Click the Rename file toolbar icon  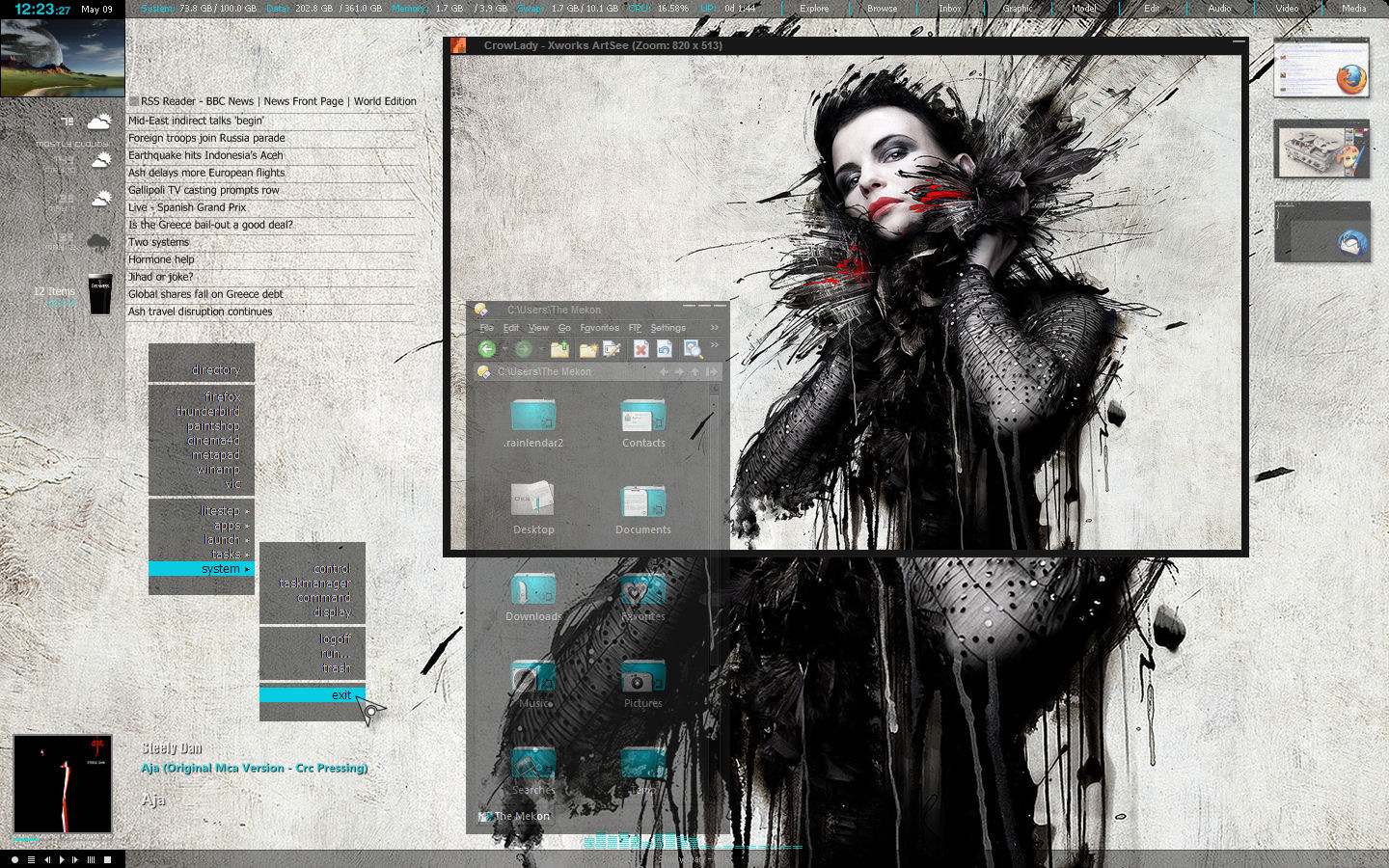pyautogui.click(x=612, y=349)
